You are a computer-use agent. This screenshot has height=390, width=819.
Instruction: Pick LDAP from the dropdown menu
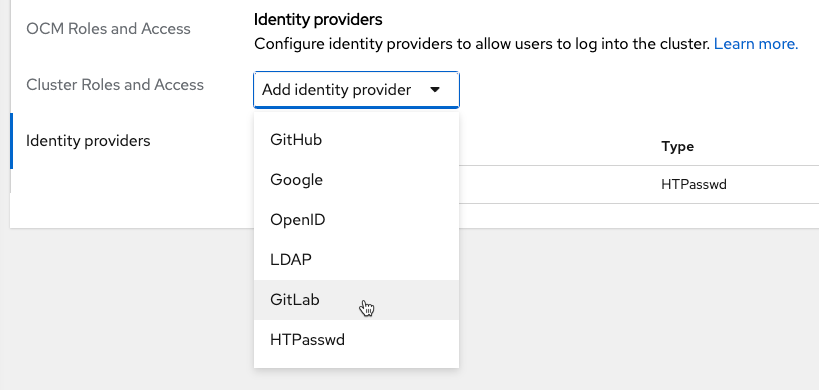point(356,259)
